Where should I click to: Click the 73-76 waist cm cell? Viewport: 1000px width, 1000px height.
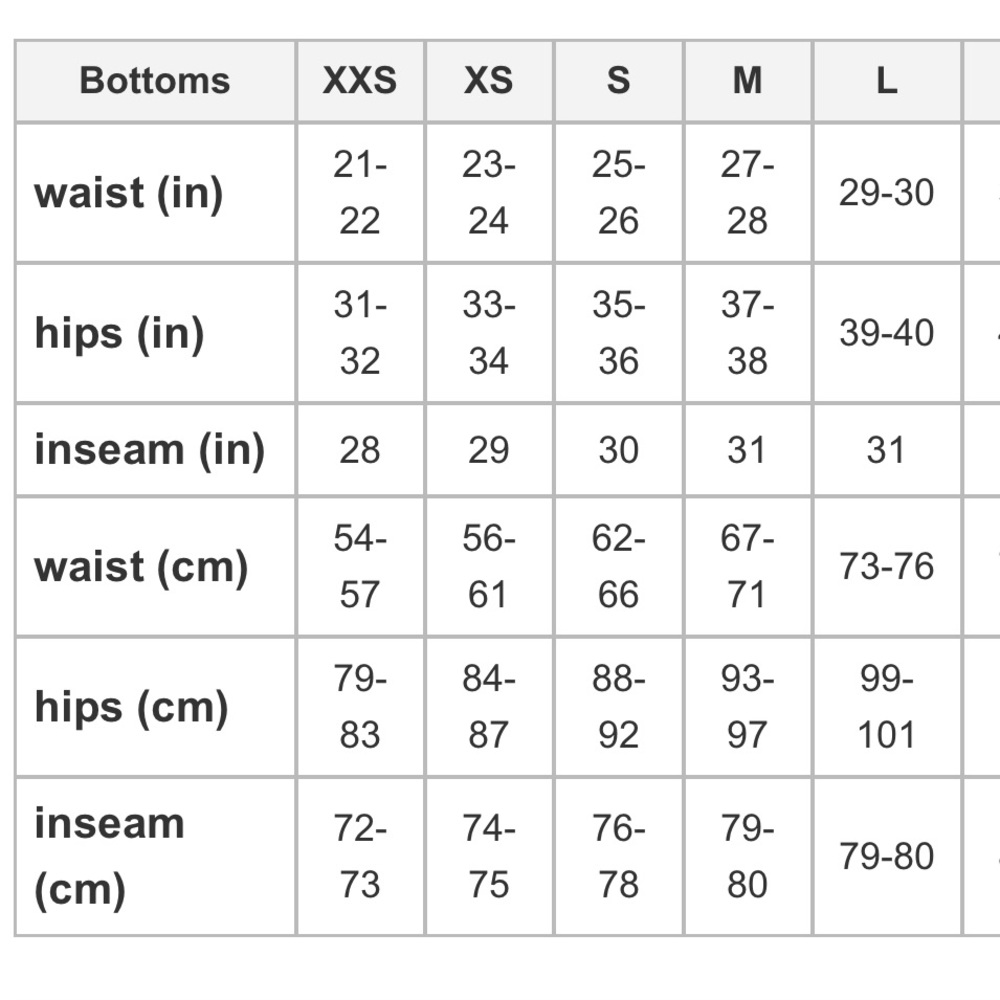(x=887, y=566)
